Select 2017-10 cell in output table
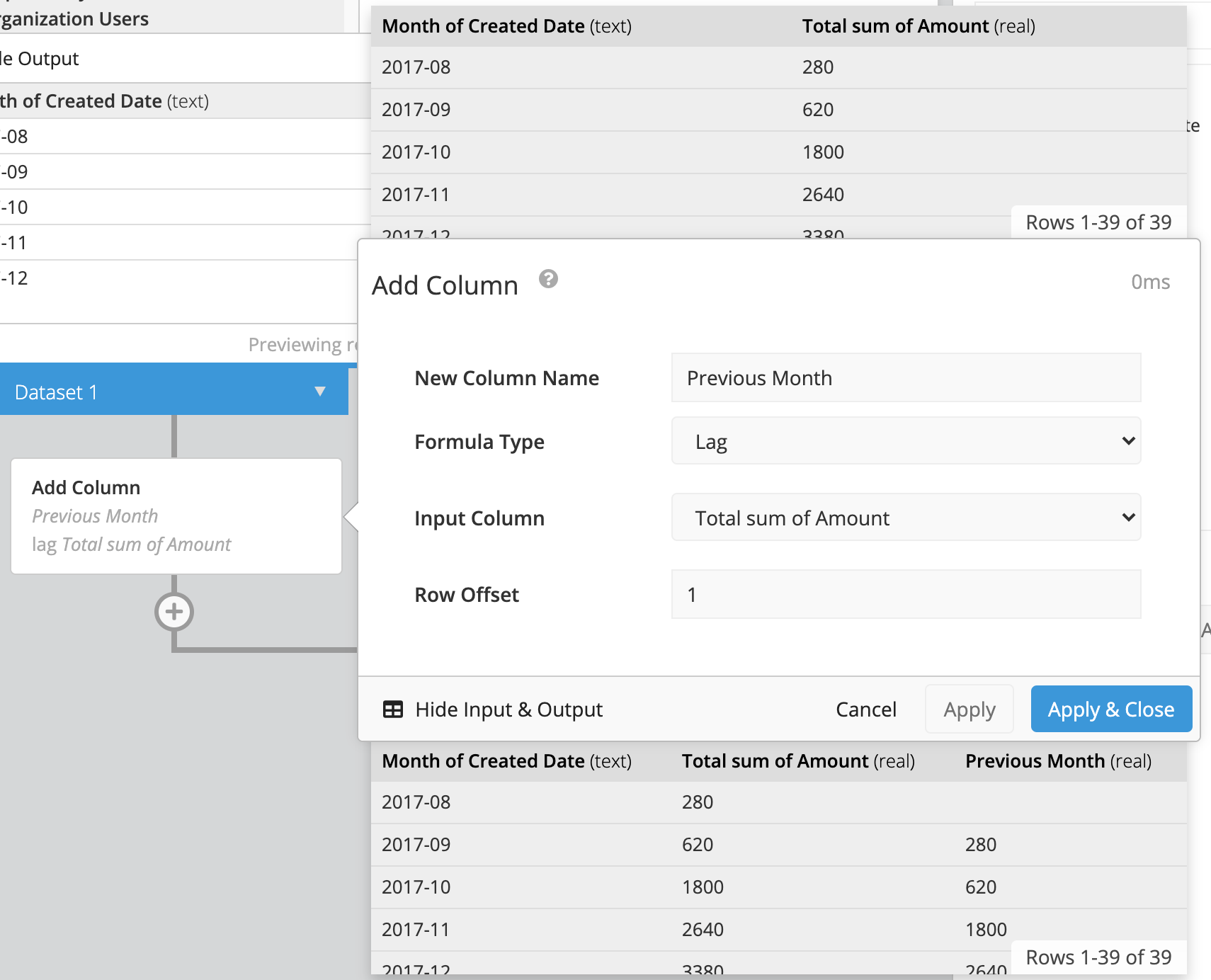Image resolution: width=1211 pixels, height=980 pixels. pos(416,887)
